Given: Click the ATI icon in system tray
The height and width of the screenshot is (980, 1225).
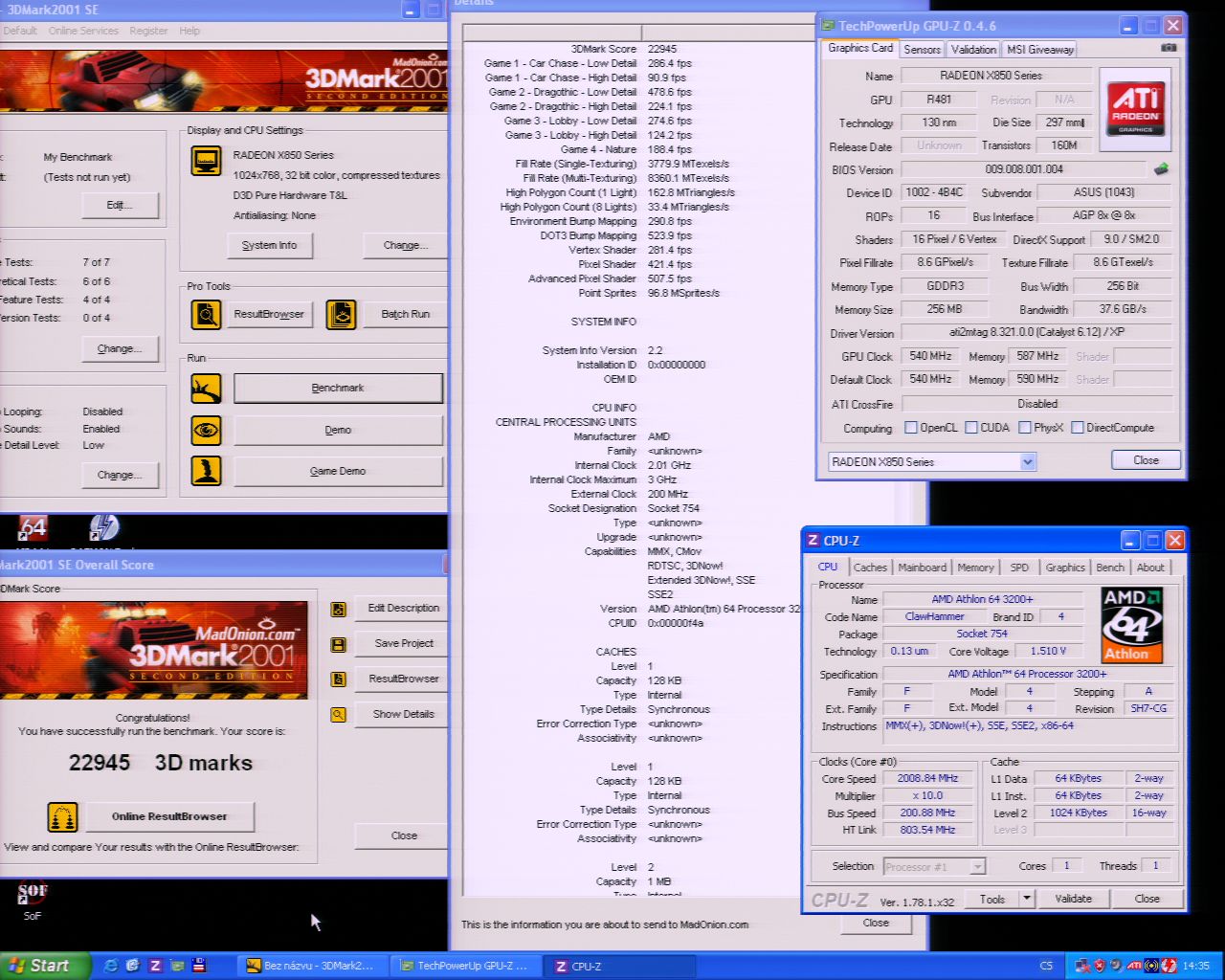Looking at the screenshot, I should (1134, 966).
